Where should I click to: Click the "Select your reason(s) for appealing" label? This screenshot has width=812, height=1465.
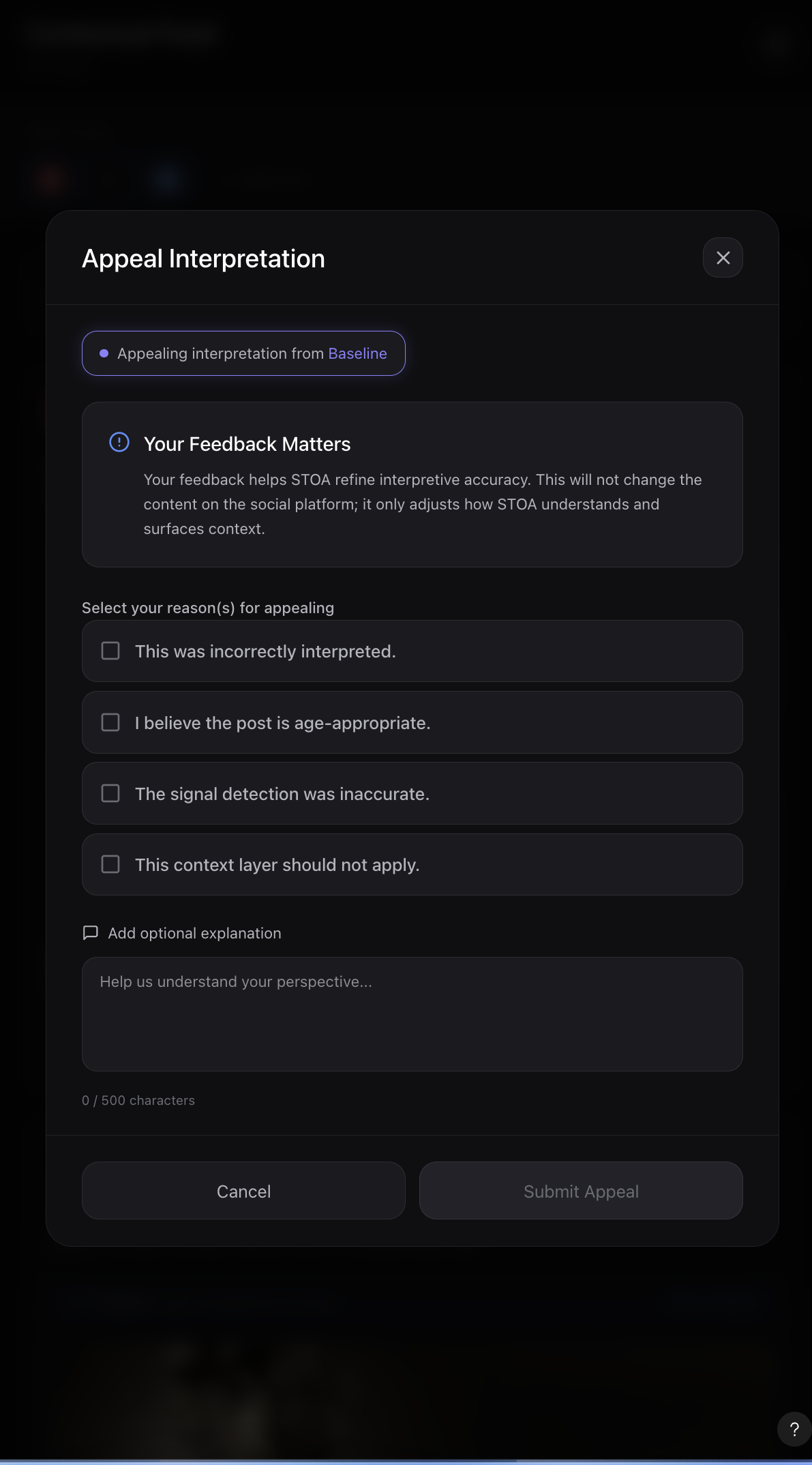pos(208,608)
